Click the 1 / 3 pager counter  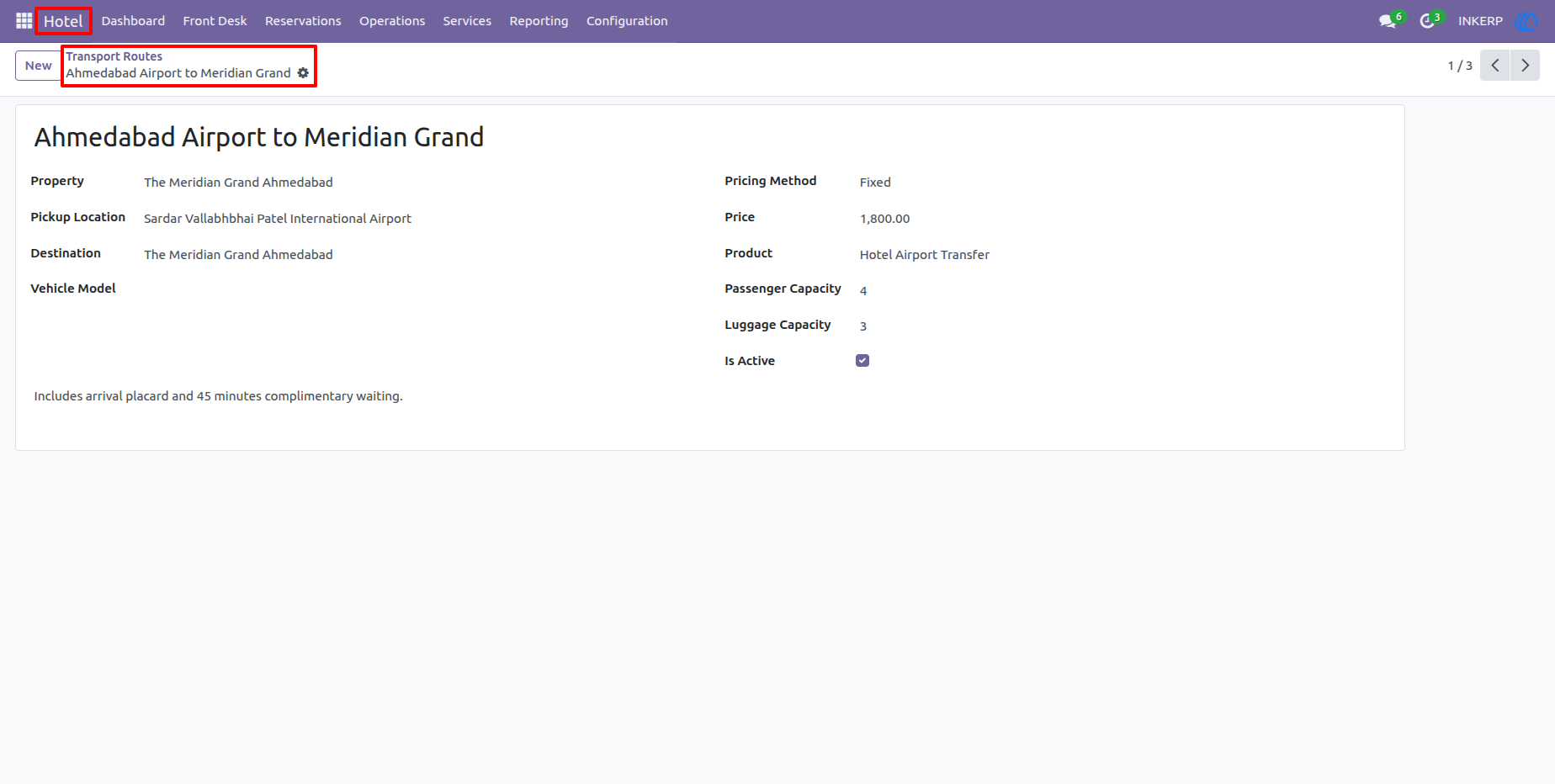tap(1460, 66)
